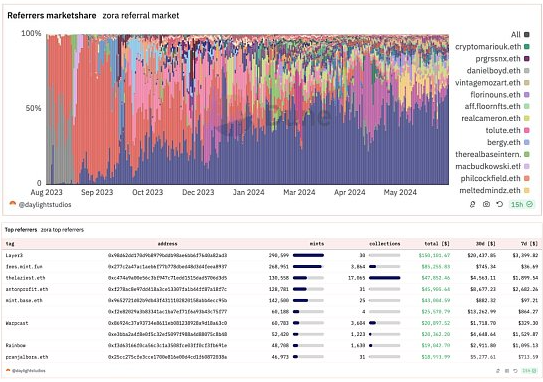543x382 pixels.
Task: Sort table by 30d [$] column header
Action: [x=485, y=244]
